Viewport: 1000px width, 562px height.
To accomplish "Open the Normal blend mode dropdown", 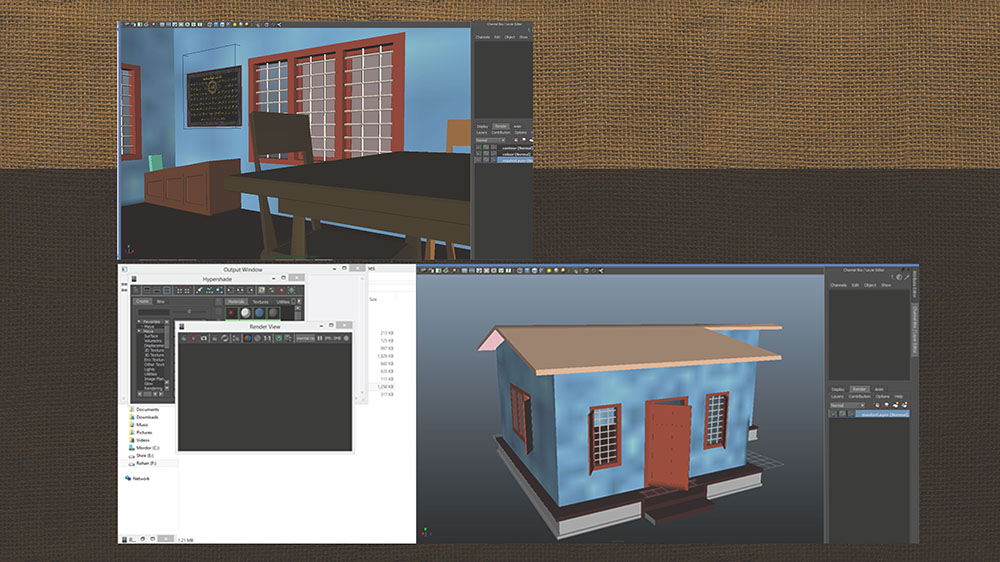I will 847,405.
